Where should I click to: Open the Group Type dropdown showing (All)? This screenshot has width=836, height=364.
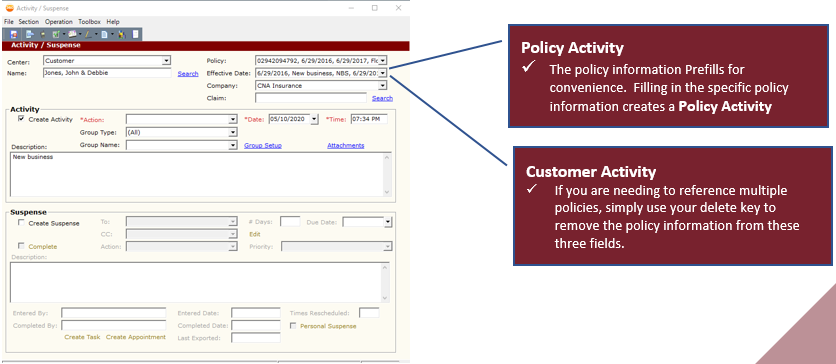[x=233, y=132]
